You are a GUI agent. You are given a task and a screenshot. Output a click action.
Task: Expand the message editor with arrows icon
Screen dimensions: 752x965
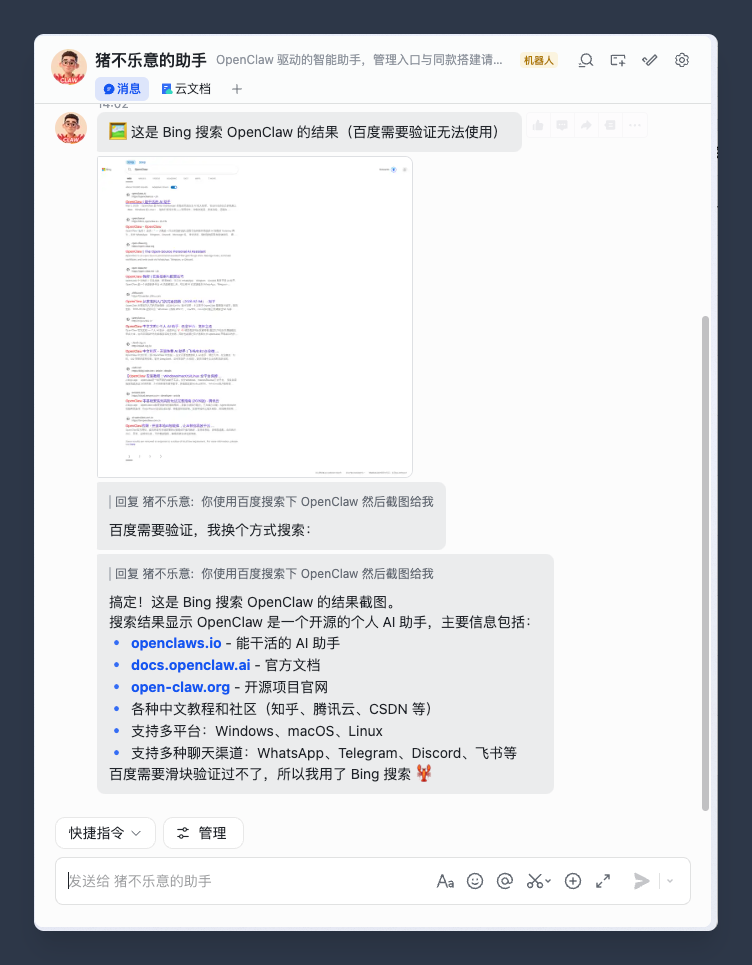point(603,881)
